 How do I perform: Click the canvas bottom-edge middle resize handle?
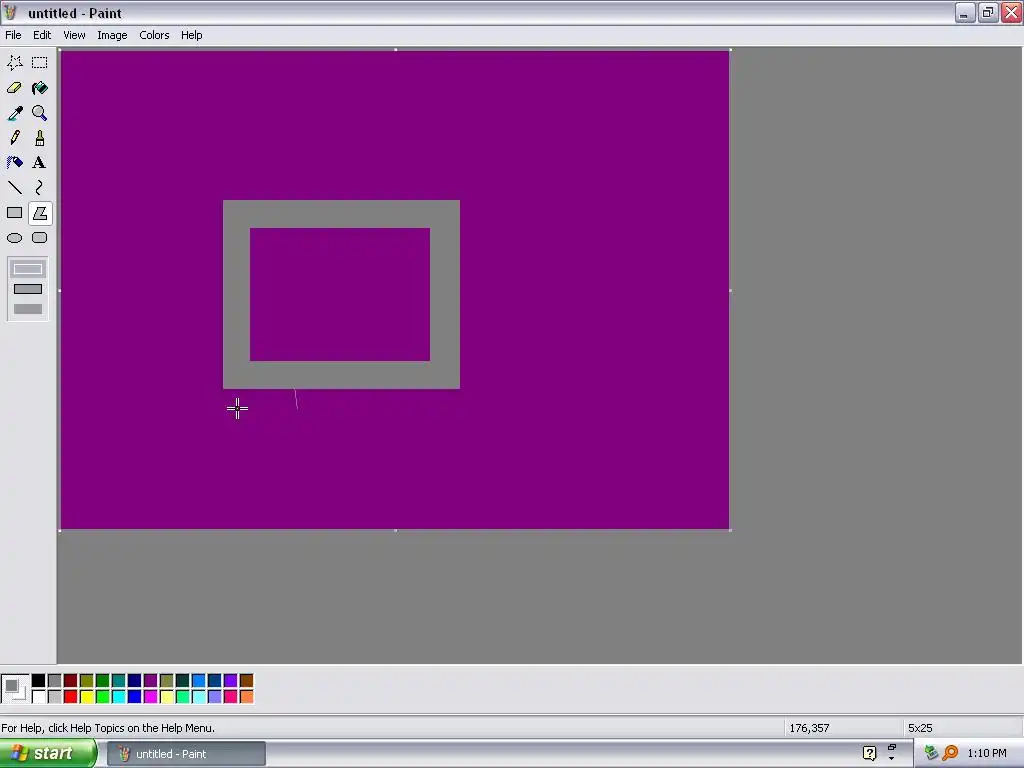click(395, 530)
